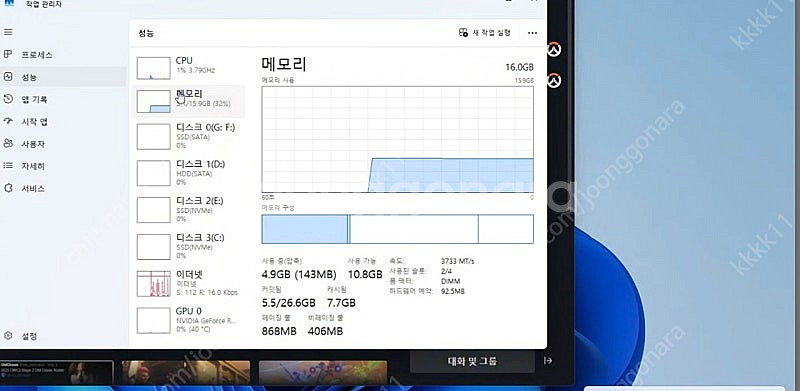Select the GPU 0 NVIDIA item
Screen dimensions: 800x391
pyautogui.click(x=188, y=320)
